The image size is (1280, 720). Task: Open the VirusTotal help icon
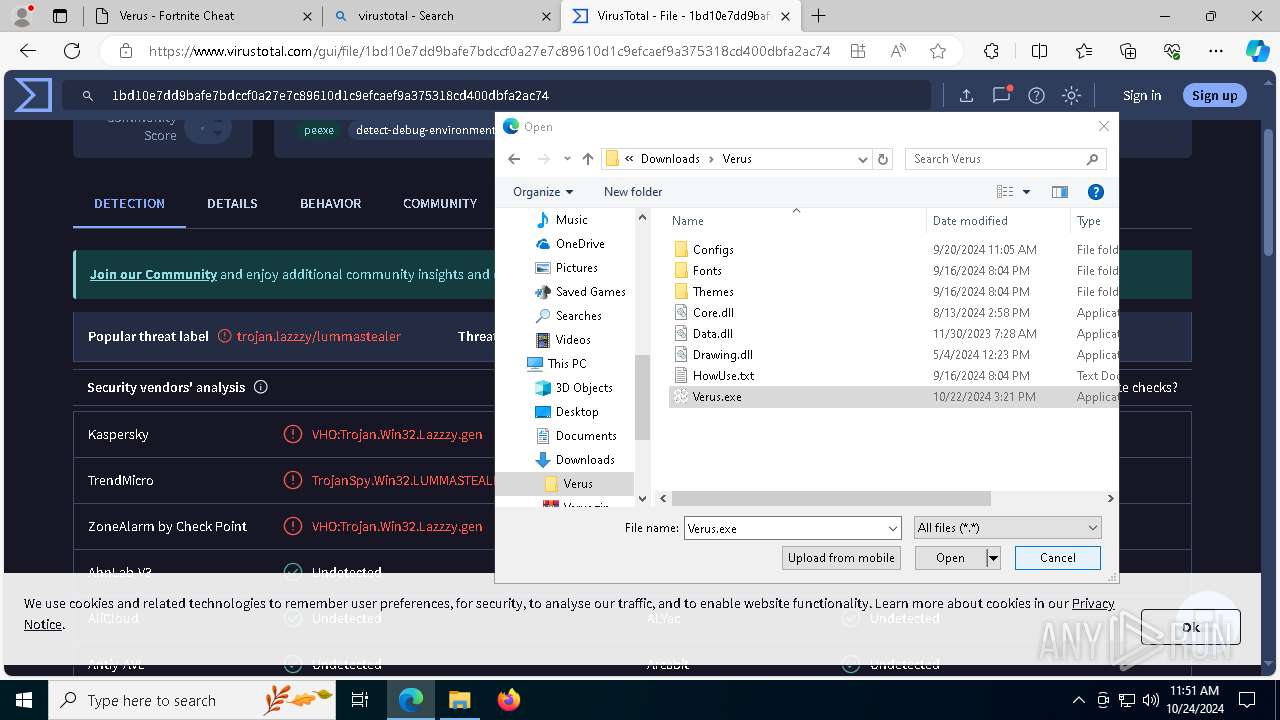click(1036, 95)
